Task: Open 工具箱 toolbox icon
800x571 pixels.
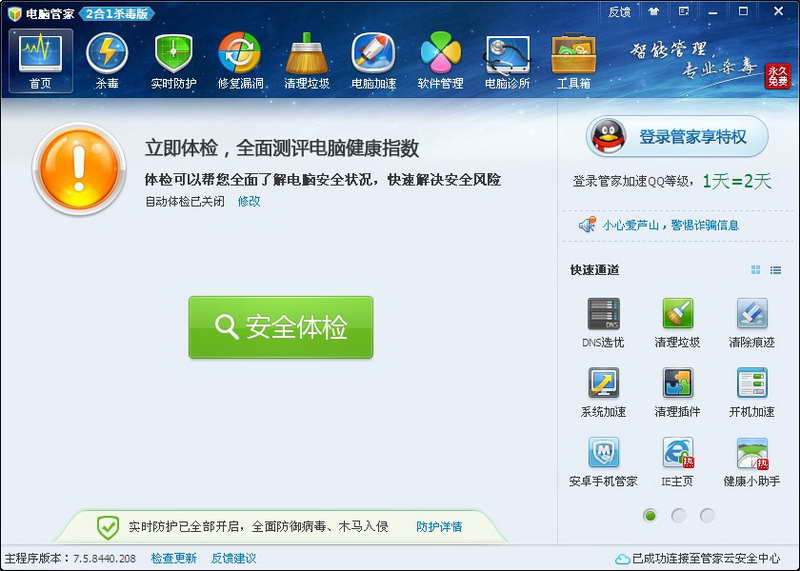Action: point(573,61)
